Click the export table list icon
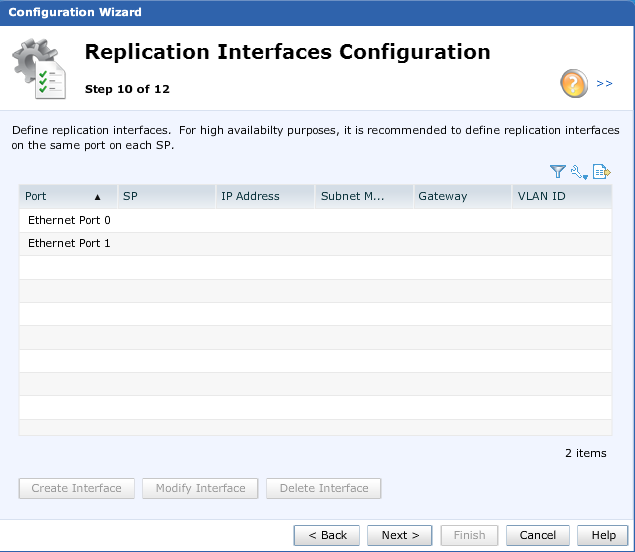This screenshot has width=635, height=552. (x=601, y=172)
